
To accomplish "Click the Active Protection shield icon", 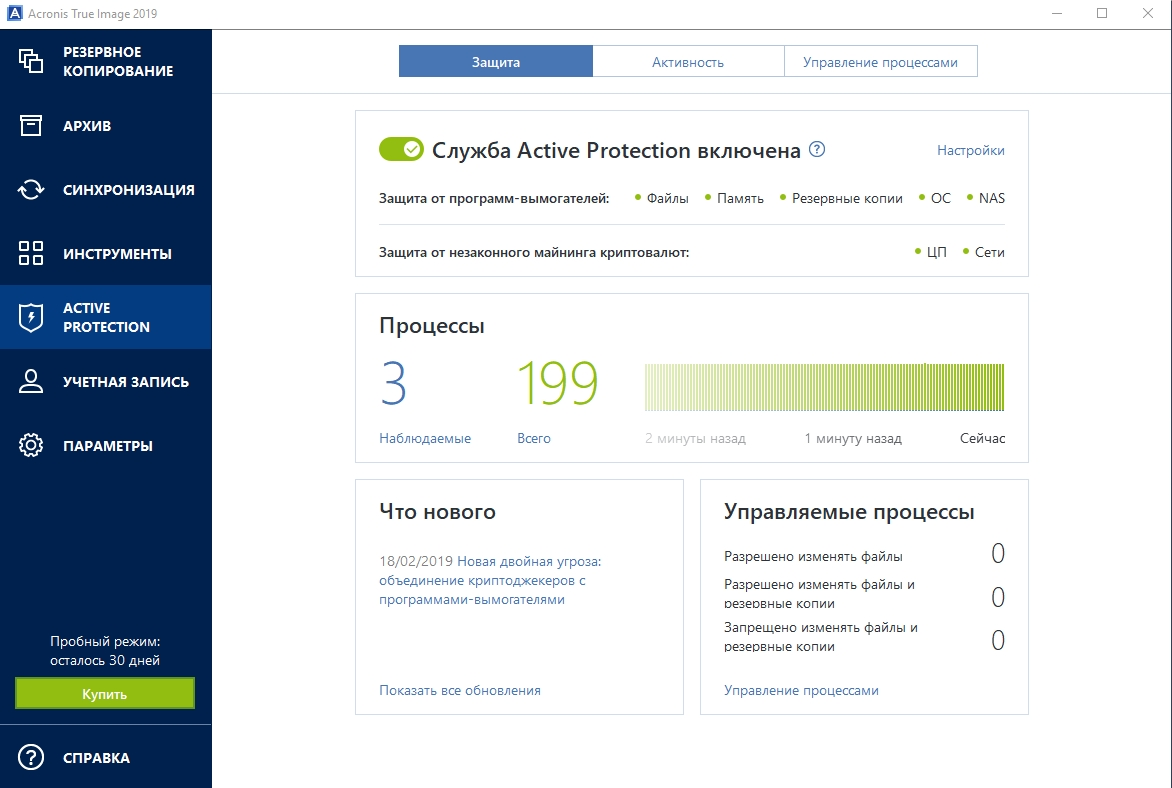I will (31, 318).
